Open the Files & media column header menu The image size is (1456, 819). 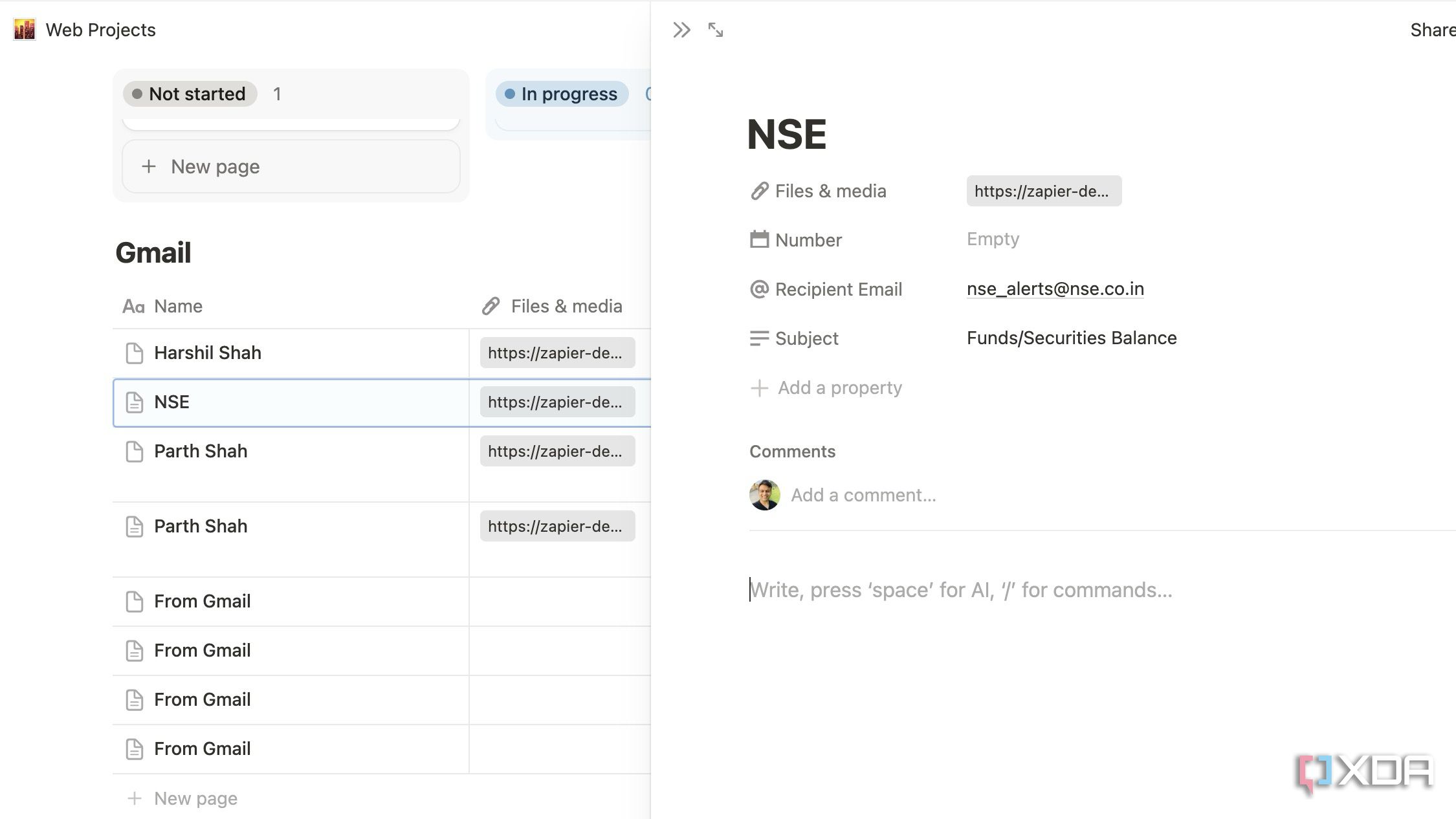click(x=560, y=306)
